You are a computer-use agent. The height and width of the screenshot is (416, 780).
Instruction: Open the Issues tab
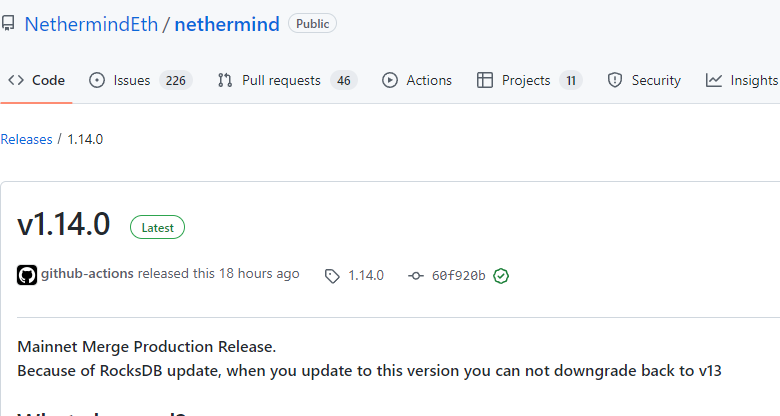click(140, 80)
